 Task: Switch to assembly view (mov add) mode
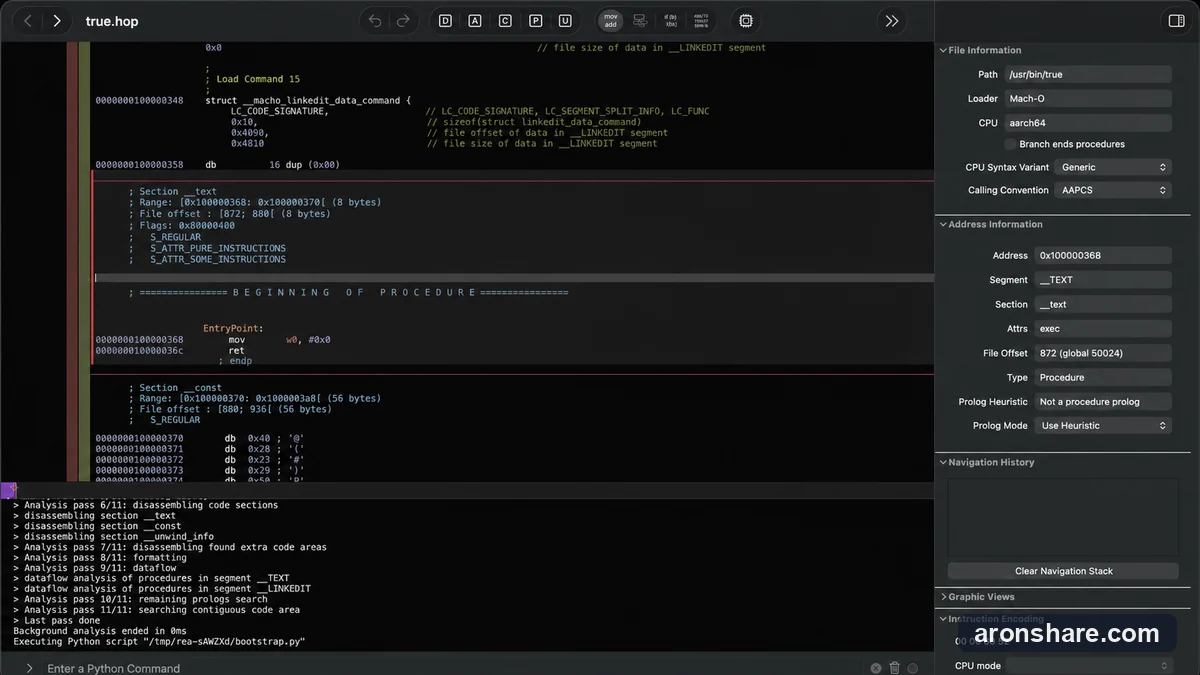611,21
